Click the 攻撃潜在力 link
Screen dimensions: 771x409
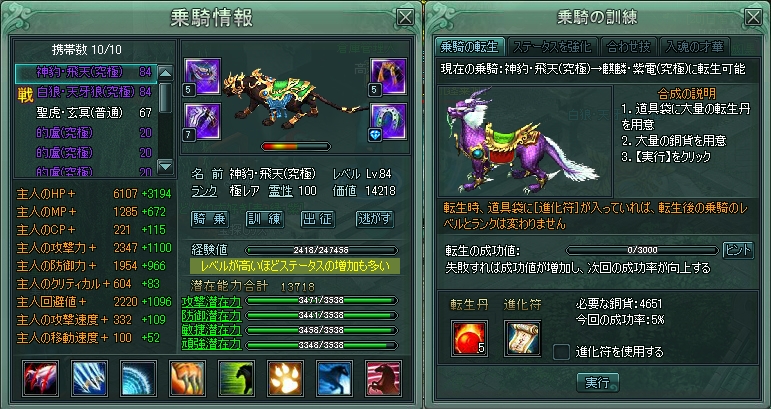click(x=211, y=301)
